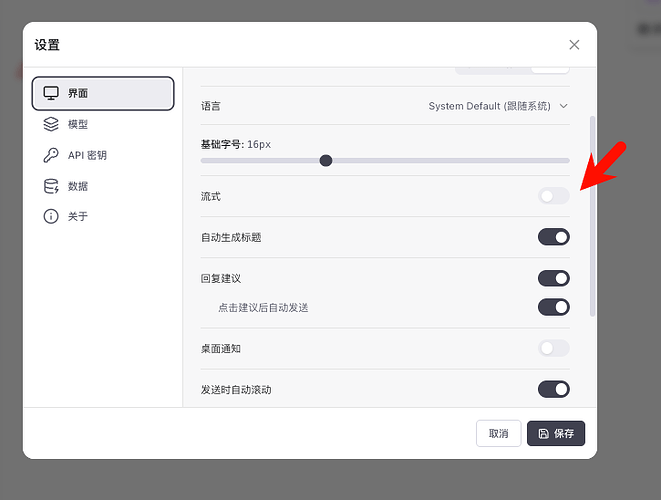The width and height of the screenshot is (661, 500).
Task: Open the 模型 settings tab
Action: 103,124
